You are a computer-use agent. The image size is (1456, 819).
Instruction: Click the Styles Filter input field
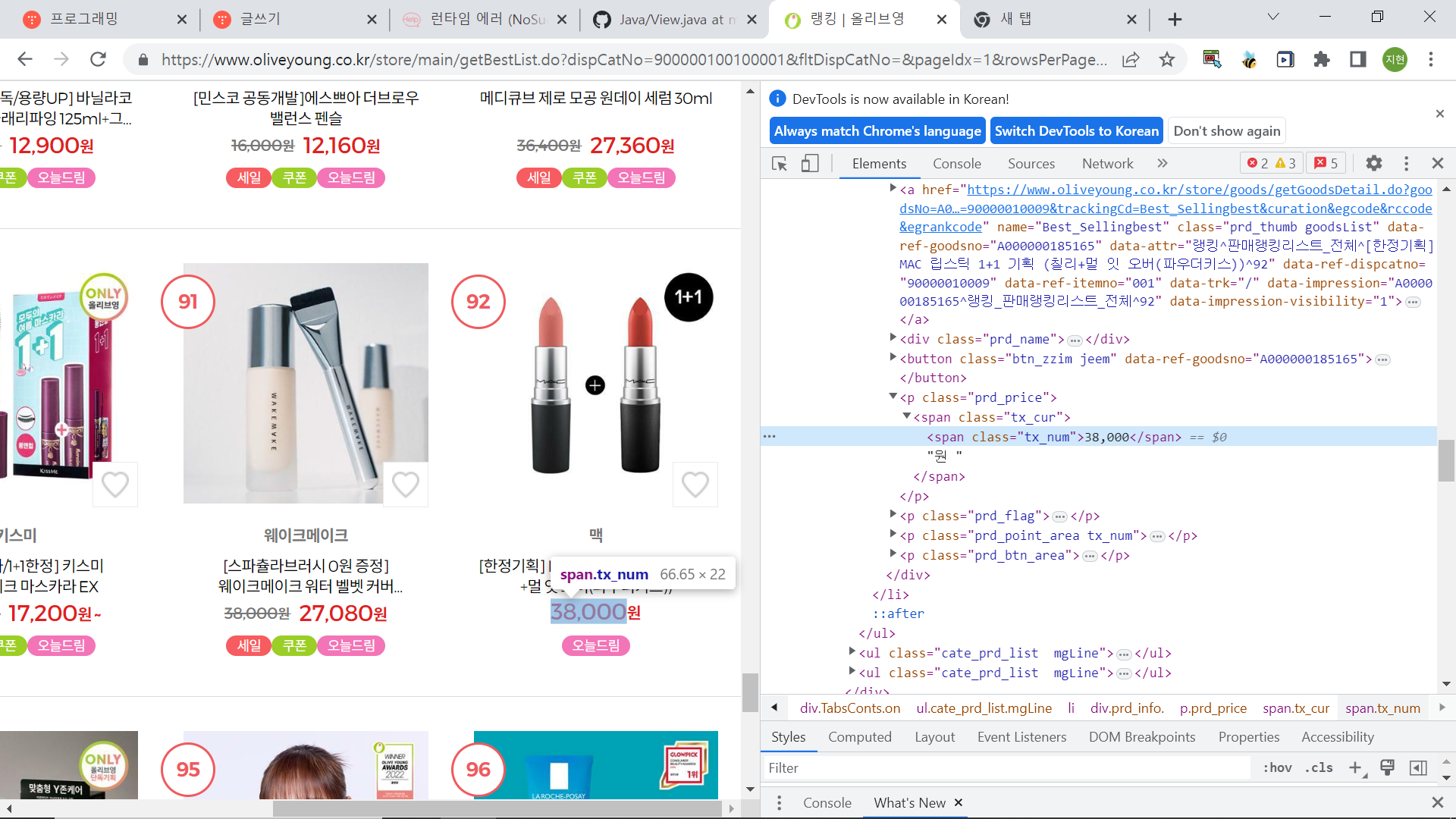pos(1009,767)
